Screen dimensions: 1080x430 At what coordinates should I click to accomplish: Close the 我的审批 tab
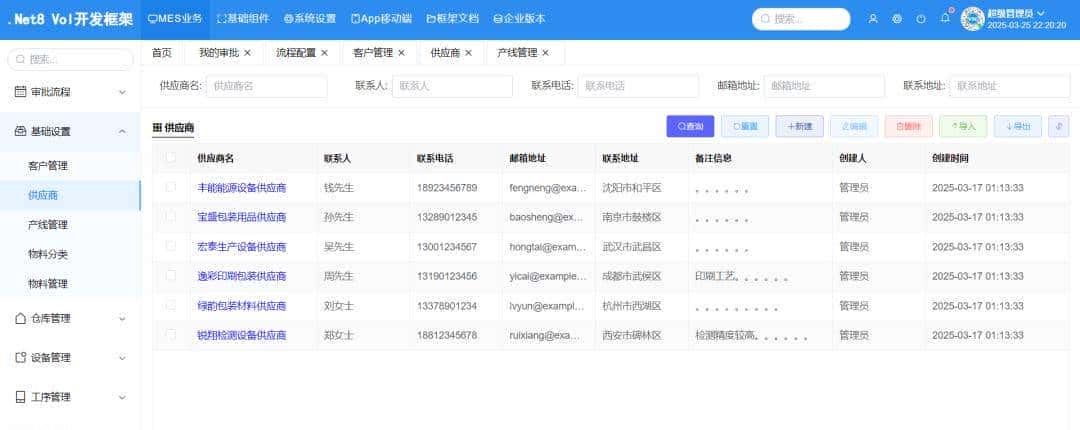[x=247, y=52]
